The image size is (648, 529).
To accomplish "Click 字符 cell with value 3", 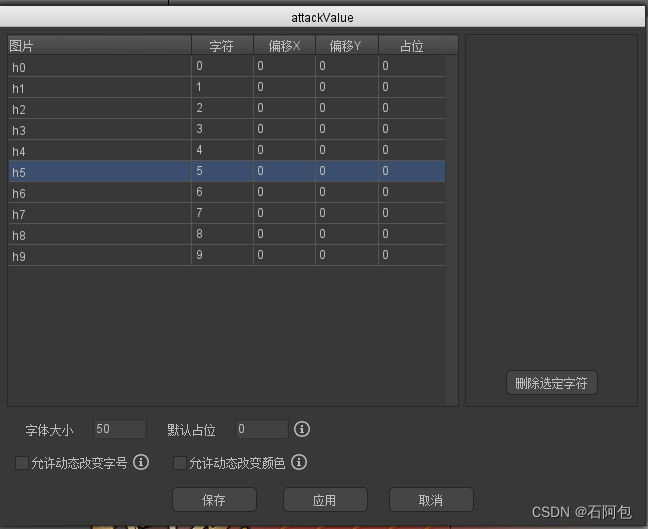I will pos(222,129).
